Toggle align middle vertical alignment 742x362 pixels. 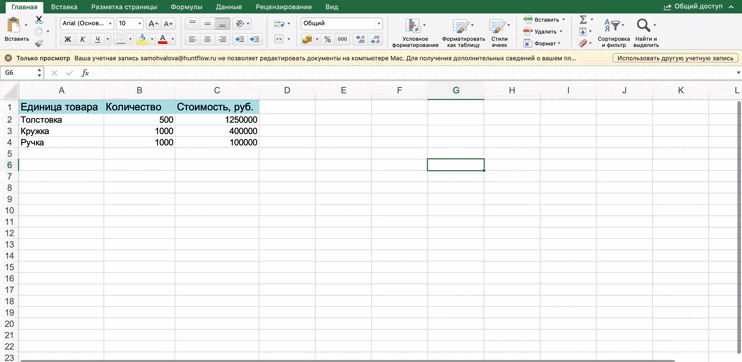coord(207,24)
